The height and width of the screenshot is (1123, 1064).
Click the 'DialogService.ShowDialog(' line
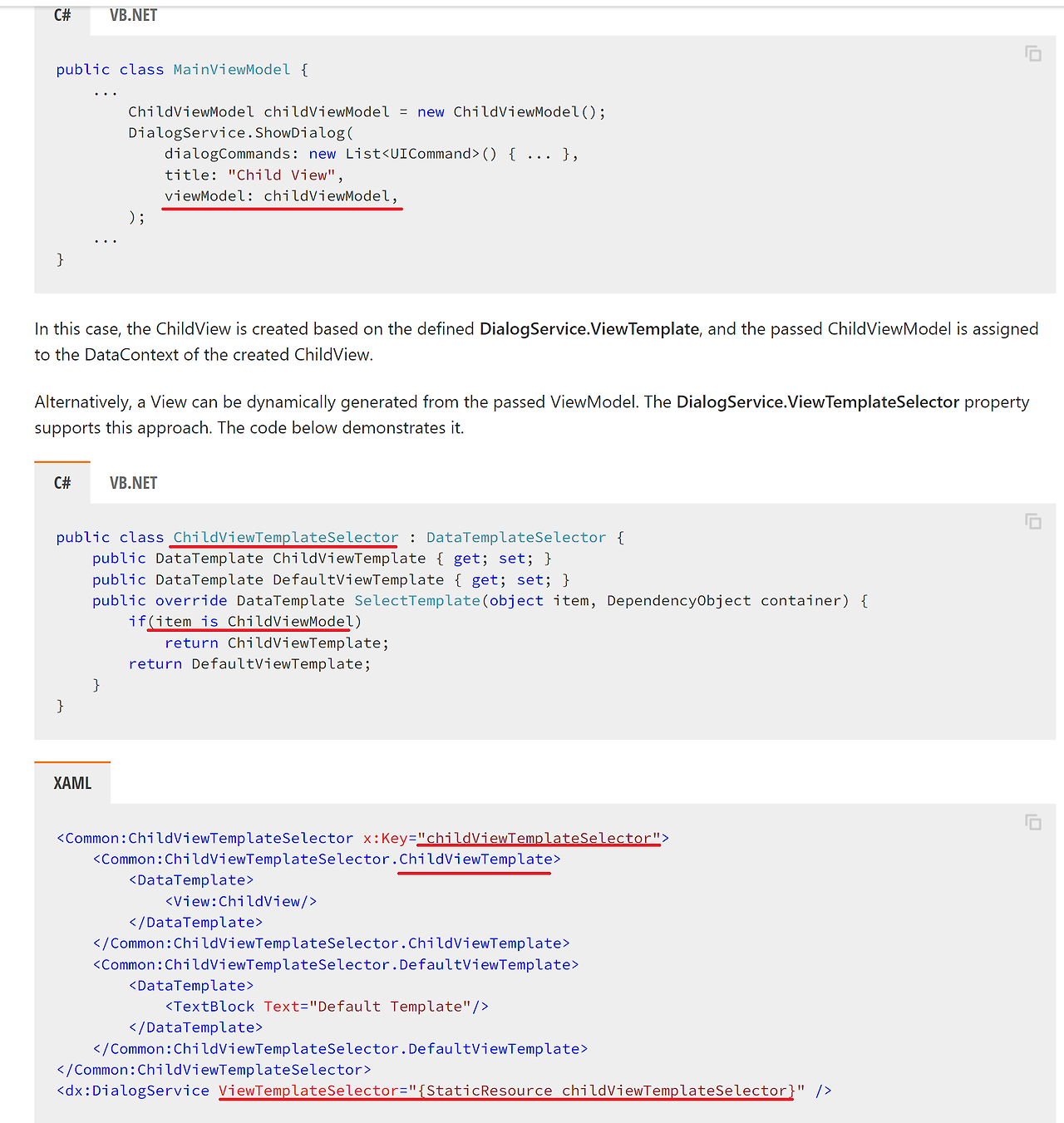tap(241, 133)
